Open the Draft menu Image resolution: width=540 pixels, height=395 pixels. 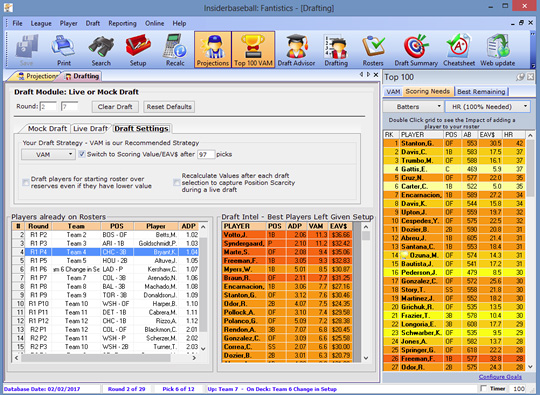[x=93, y=23]
